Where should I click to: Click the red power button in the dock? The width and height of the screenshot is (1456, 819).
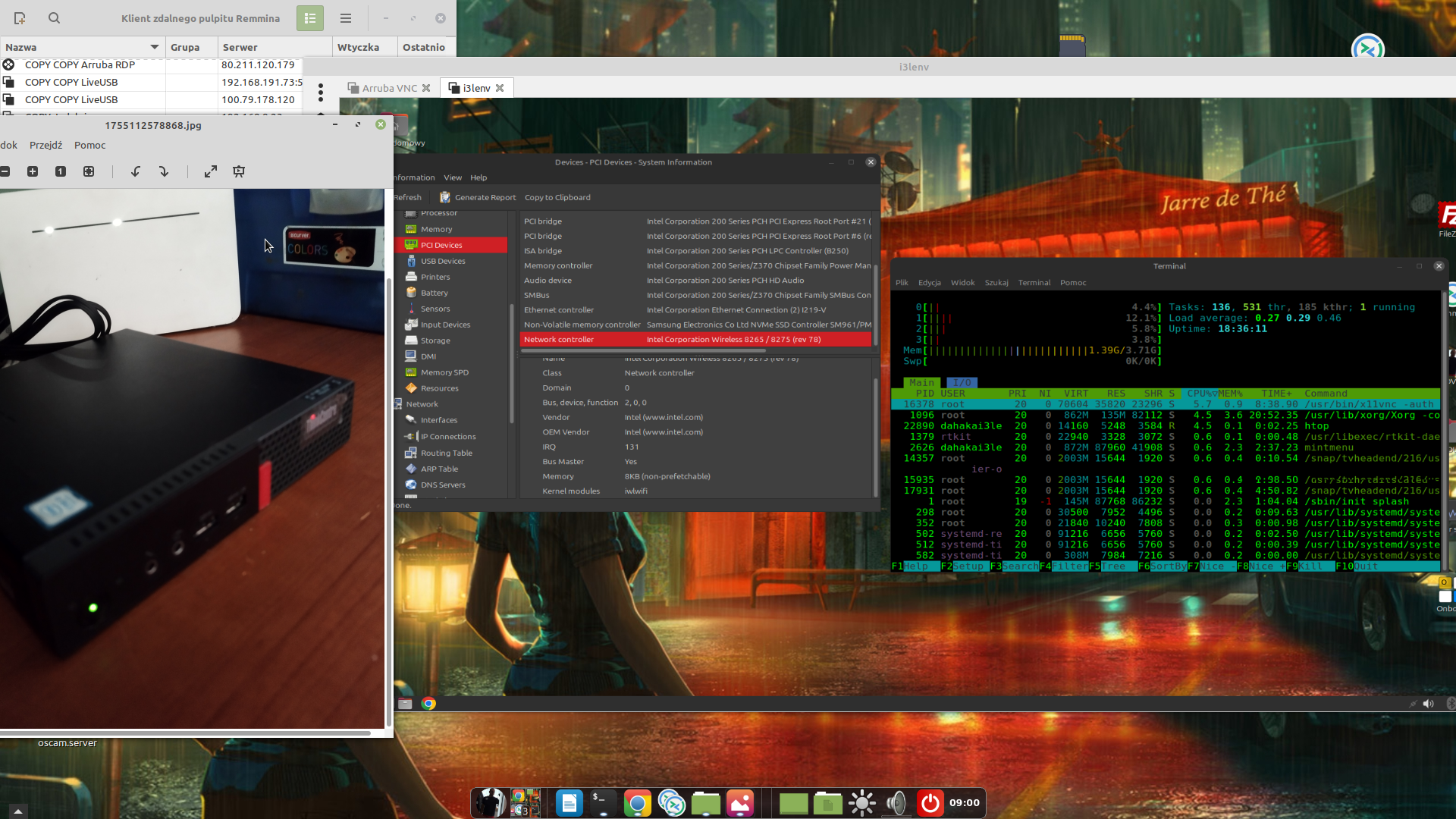[x=930, y=803]
